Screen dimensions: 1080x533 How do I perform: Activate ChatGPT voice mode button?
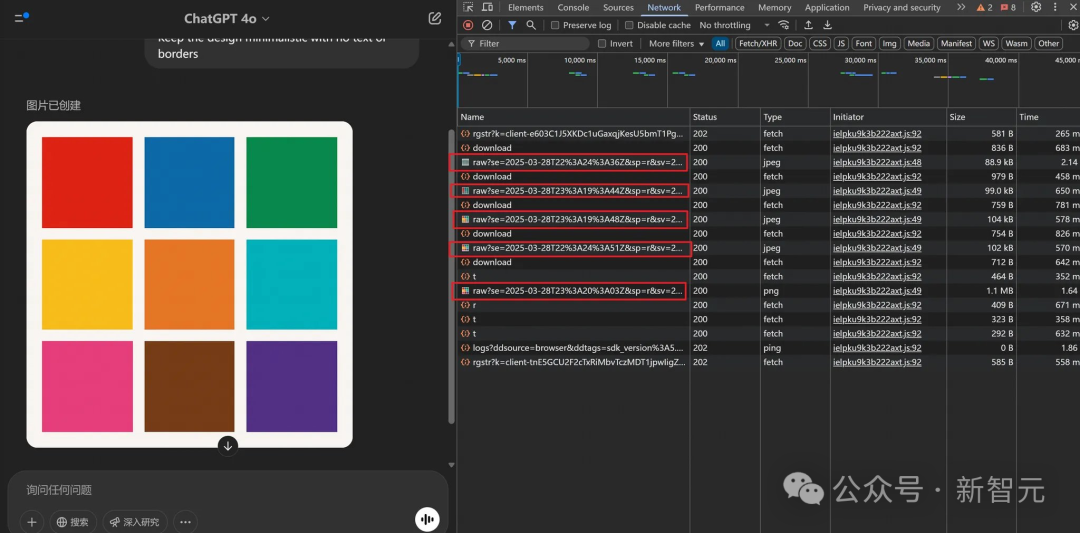[428, 519]
